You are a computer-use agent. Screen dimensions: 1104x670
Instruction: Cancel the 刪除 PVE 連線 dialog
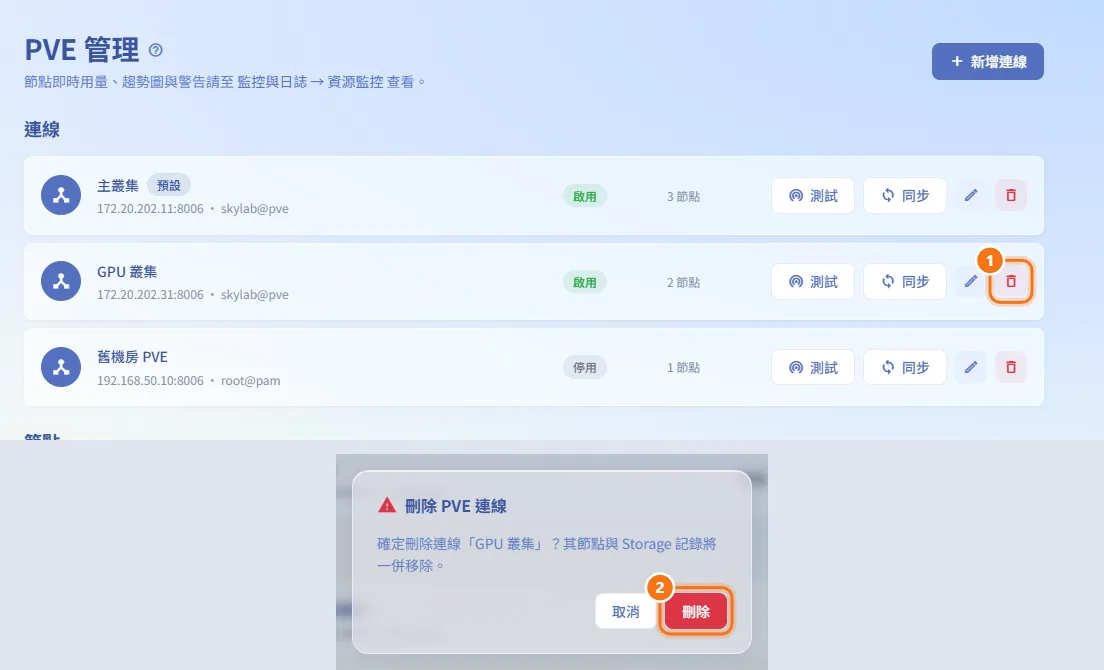coord(625,612)
